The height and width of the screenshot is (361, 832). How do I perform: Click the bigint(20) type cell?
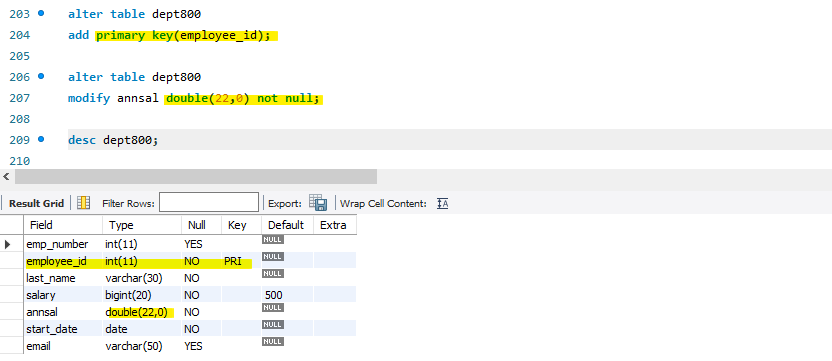tap(142, 295)
